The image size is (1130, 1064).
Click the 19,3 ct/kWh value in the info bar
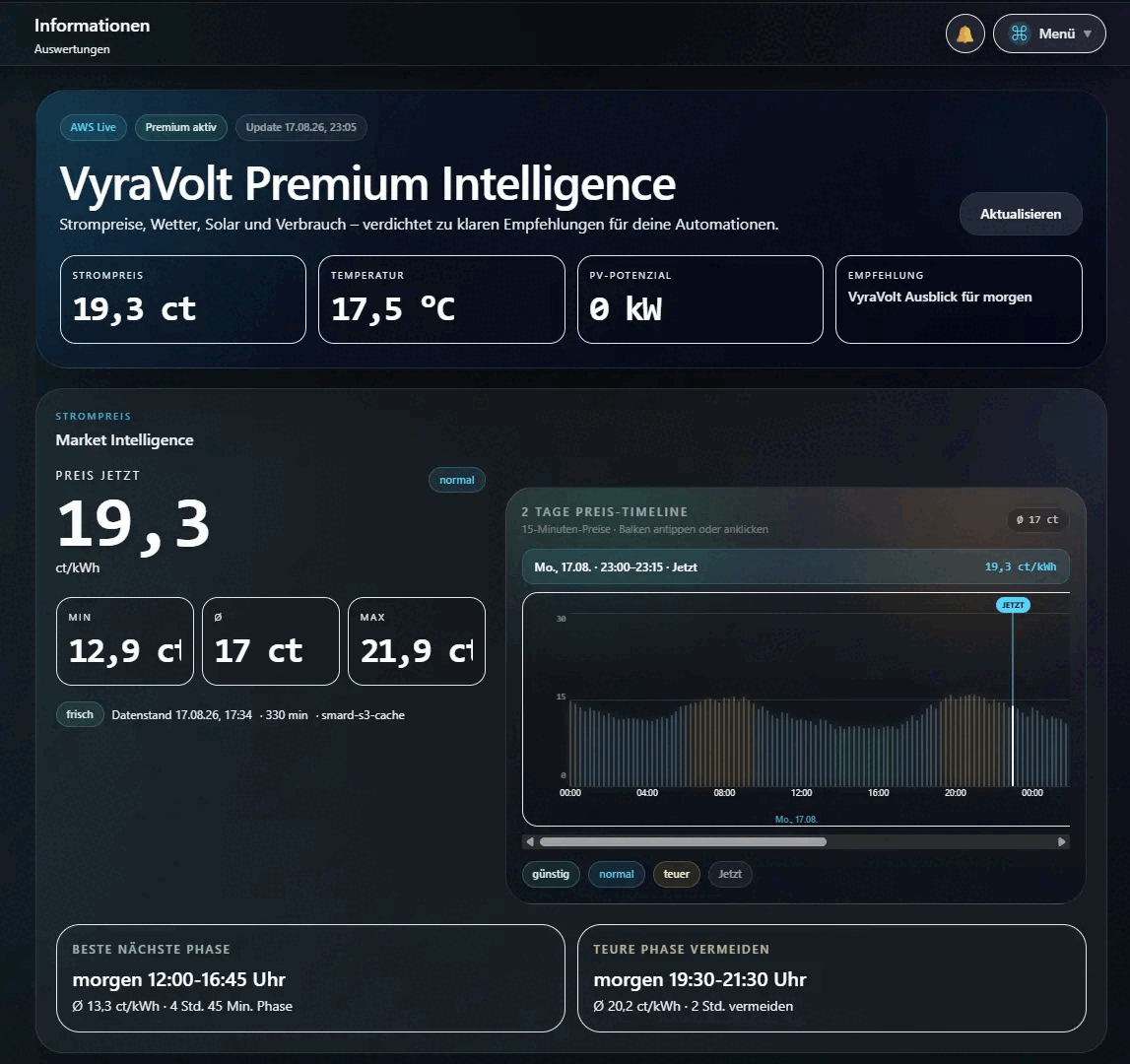click(1021, 567)
